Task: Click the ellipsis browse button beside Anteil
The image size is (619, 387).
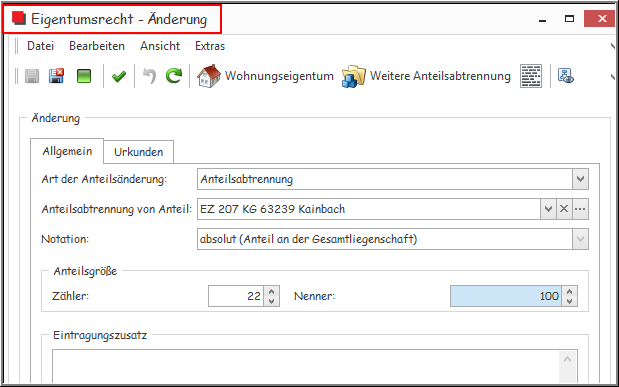Action: tap(580, 209)
